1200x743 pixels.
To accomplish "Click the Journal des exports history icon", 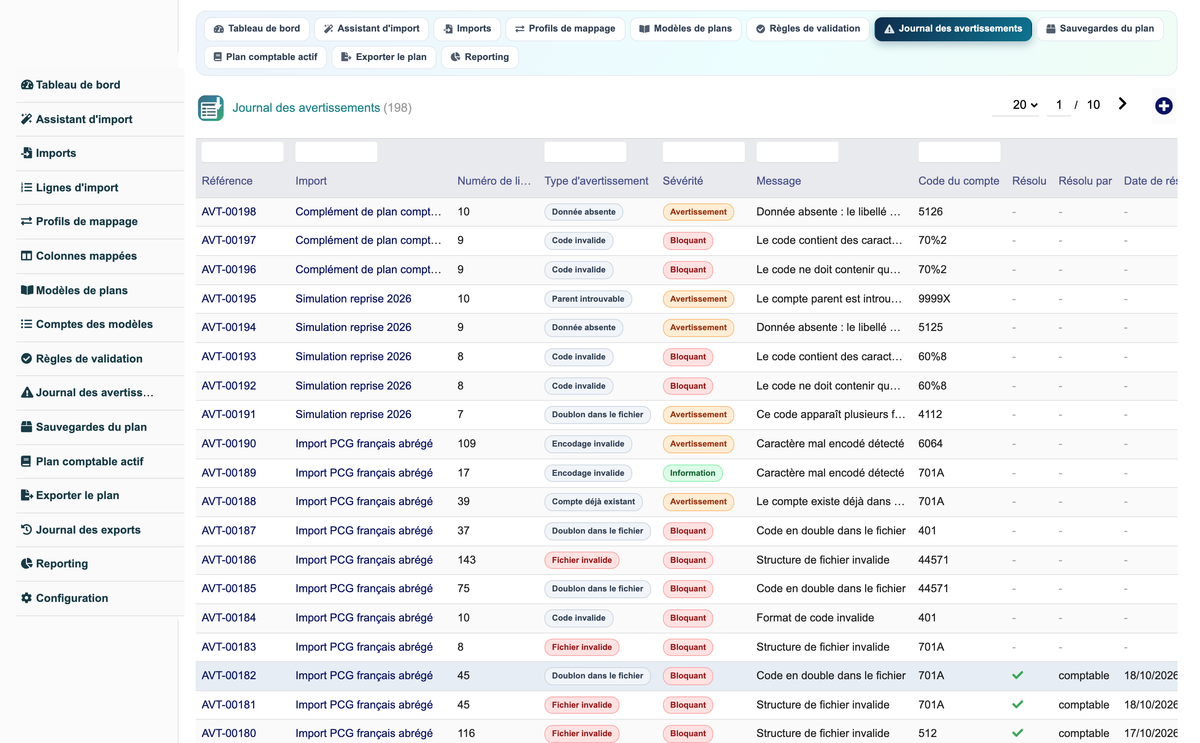I will click(27, 529).
